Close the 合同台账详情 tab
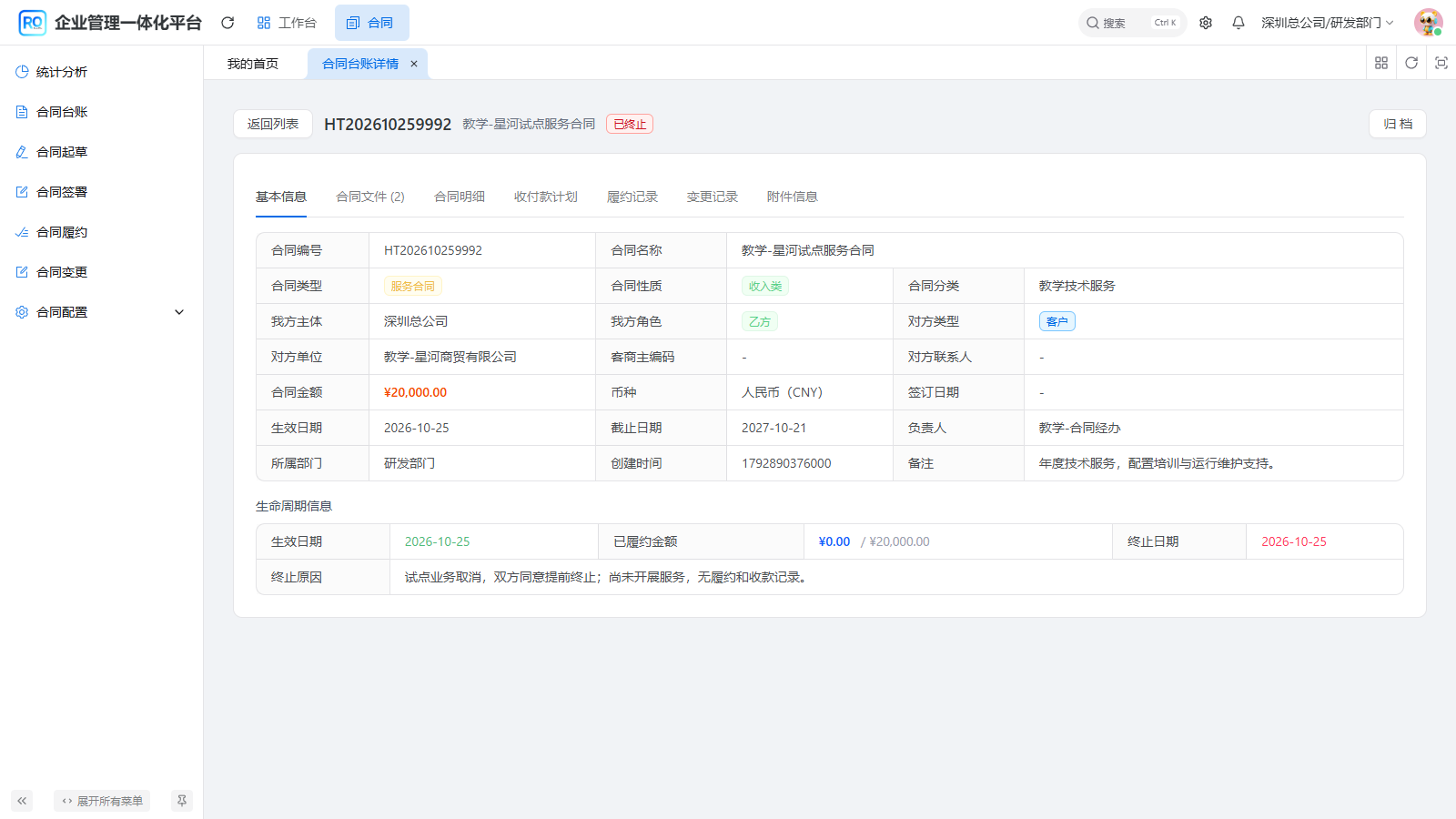 (x=414, y=64)
